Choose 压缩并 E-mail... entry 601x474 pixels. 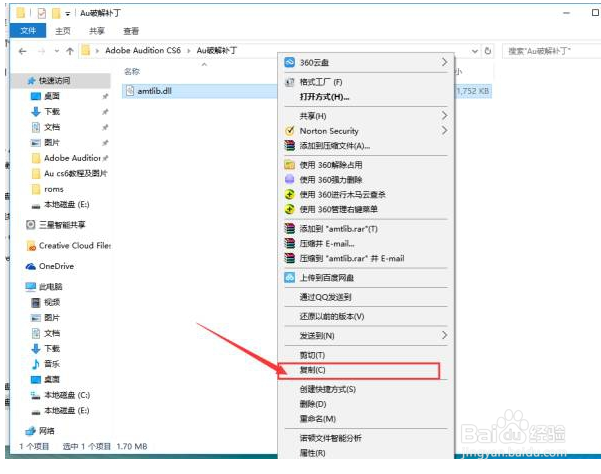(x=366, y=243)
